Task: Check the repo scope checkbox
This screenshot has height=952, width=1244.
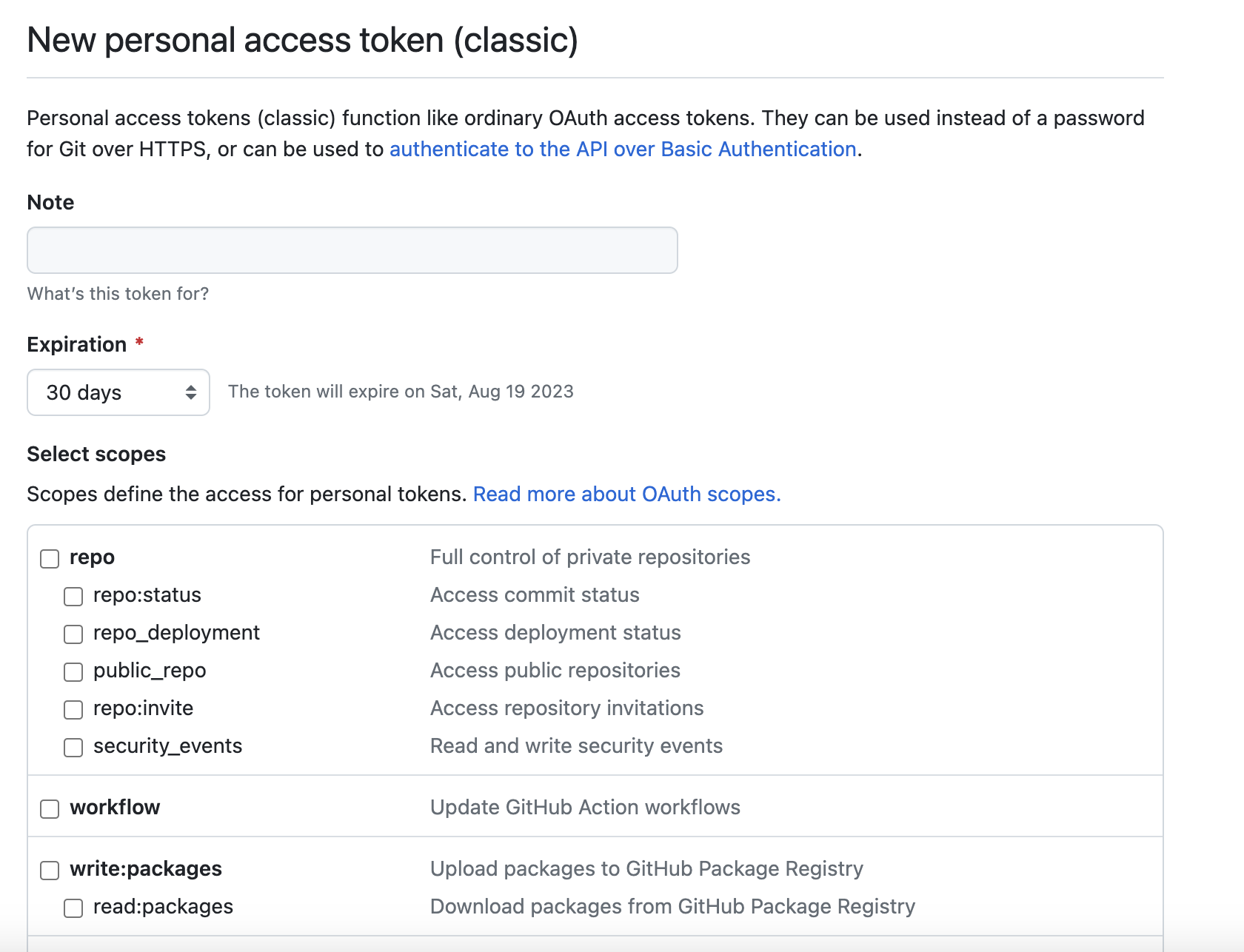Action: pos(50,558)
